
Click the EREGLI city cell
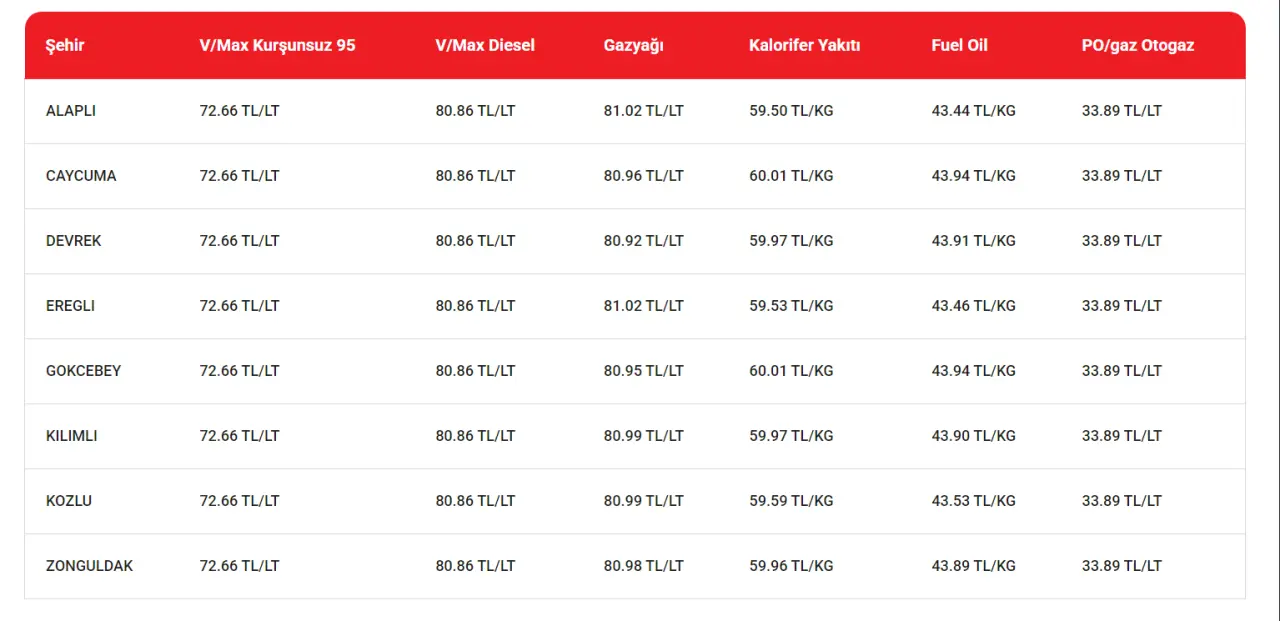click(x=71, y=306)
